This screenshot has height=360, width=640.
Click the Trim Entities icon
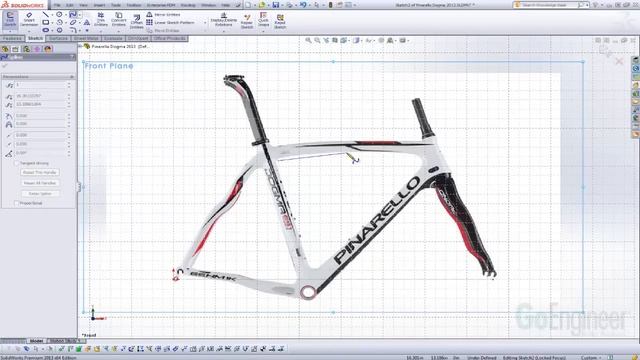(x=101, y=19)
